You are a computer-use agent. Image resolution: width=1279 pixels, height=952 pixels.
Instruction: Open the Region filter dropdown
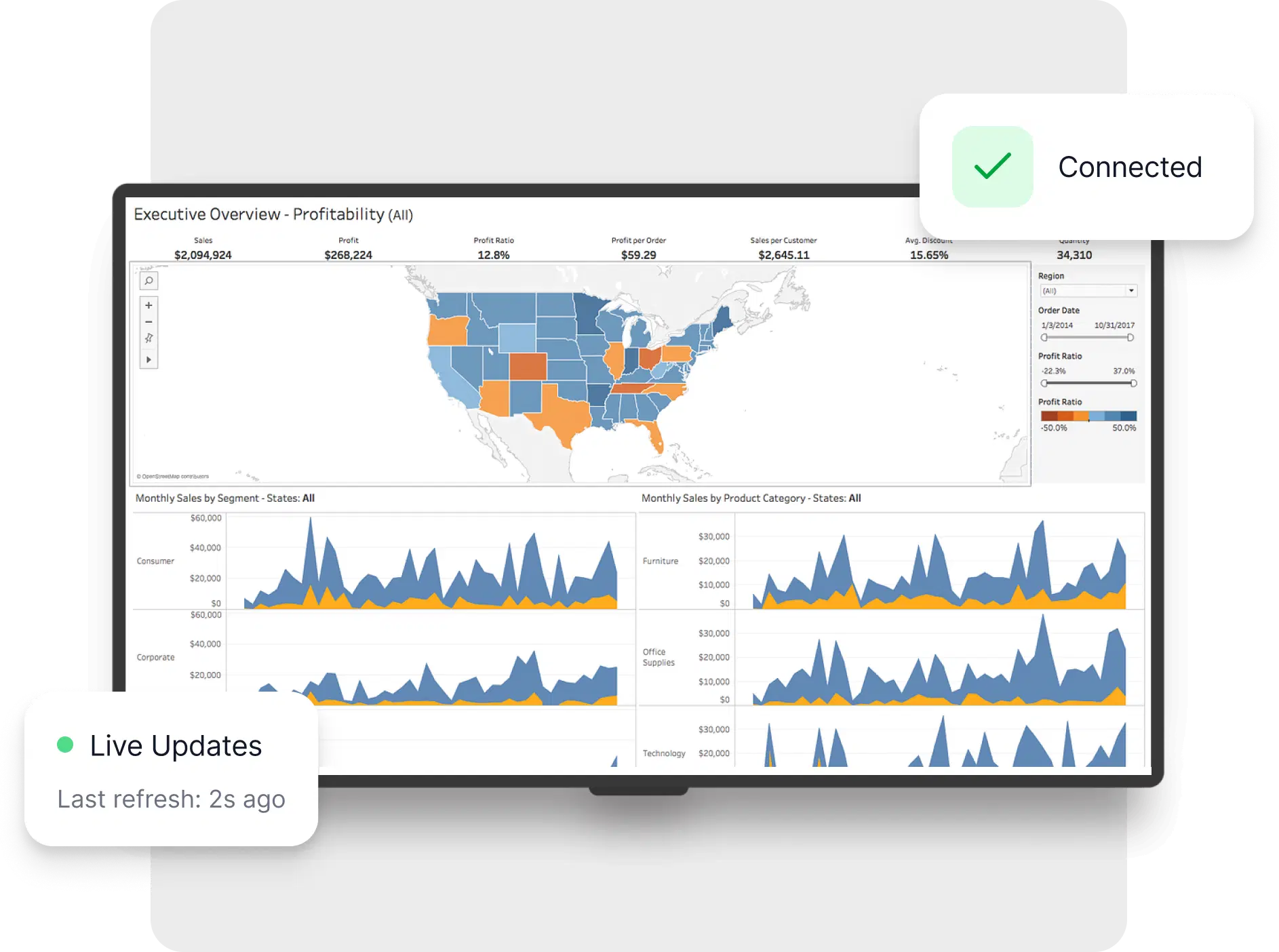pyautogui.click(x=1131, y=290)
